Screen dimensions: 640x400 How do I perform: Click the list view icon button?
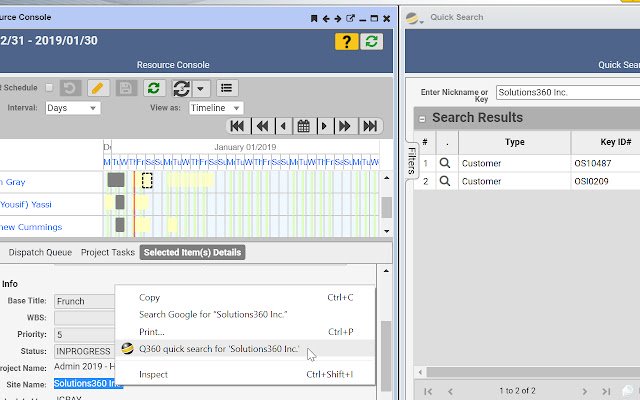pyautogui.click(x=227, y=88)
